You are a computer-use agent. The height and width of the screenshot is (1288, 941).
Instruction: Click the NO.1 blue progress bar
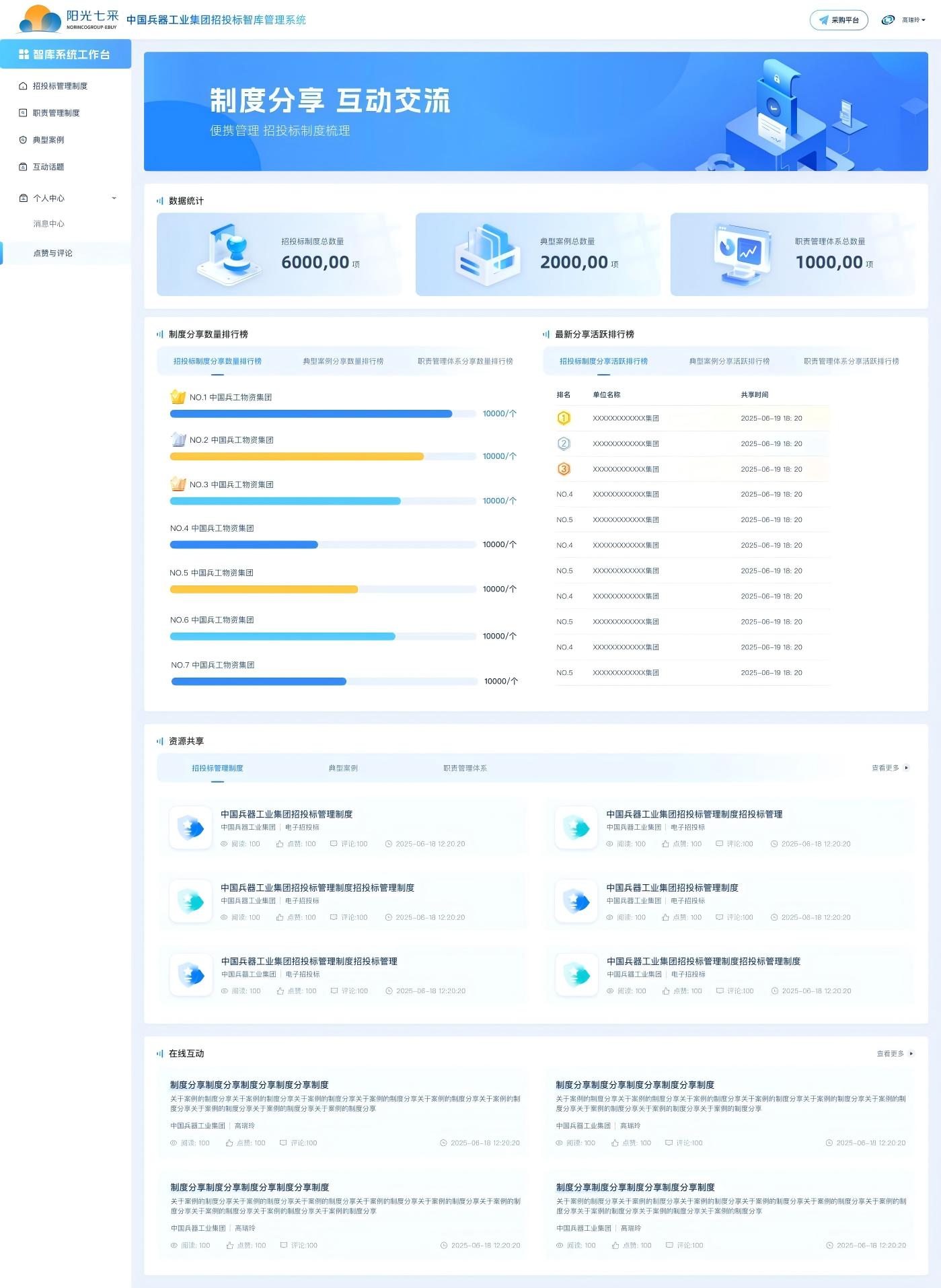pos(311,414)
